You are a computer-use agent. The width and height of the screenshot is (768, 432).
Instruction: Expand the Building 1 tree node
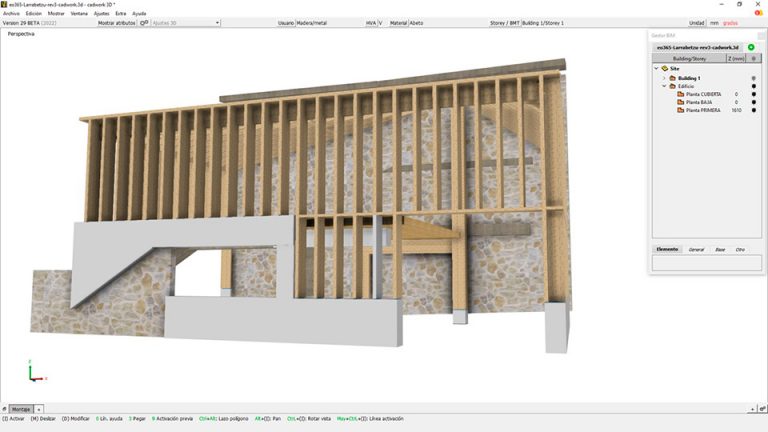pos(664,78)
